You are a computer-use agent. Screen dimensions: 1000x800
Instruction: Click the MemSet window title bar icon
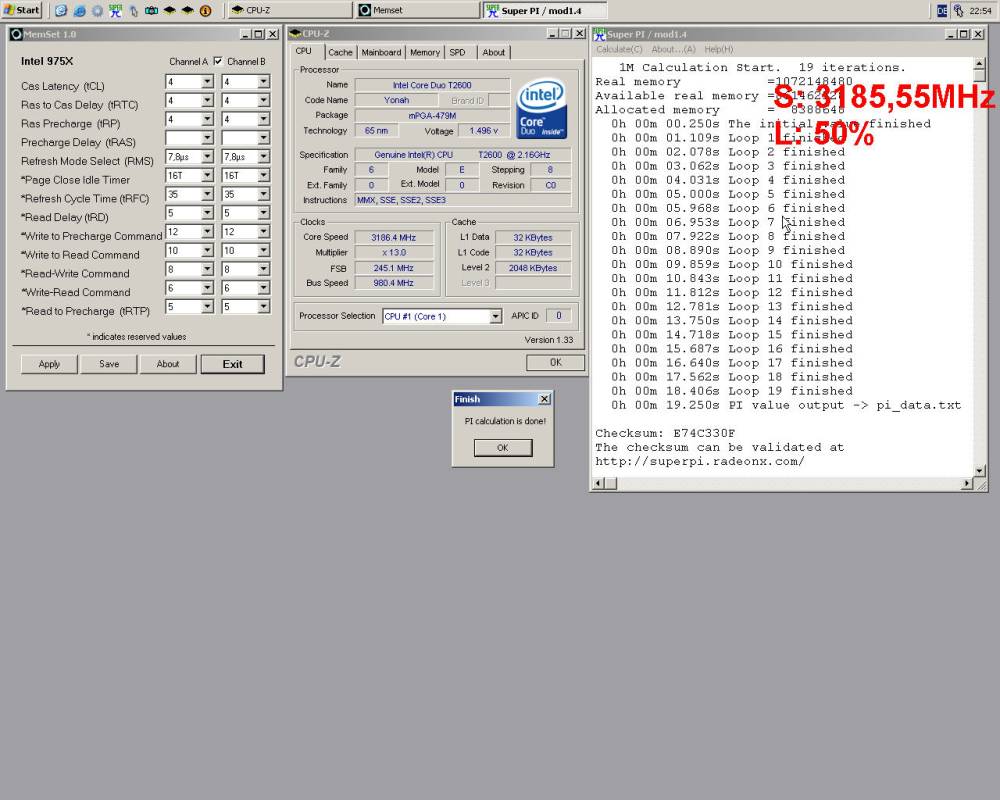coord(16,34)
